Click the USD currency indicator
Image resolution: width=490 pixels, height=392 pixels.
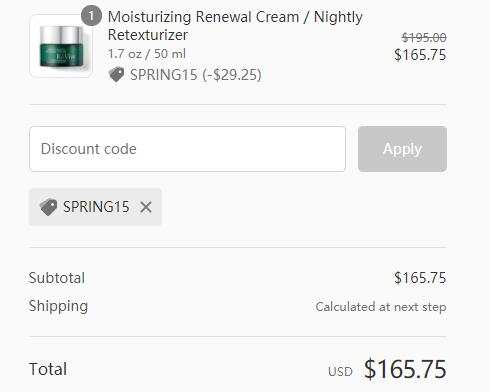point(340,372)
